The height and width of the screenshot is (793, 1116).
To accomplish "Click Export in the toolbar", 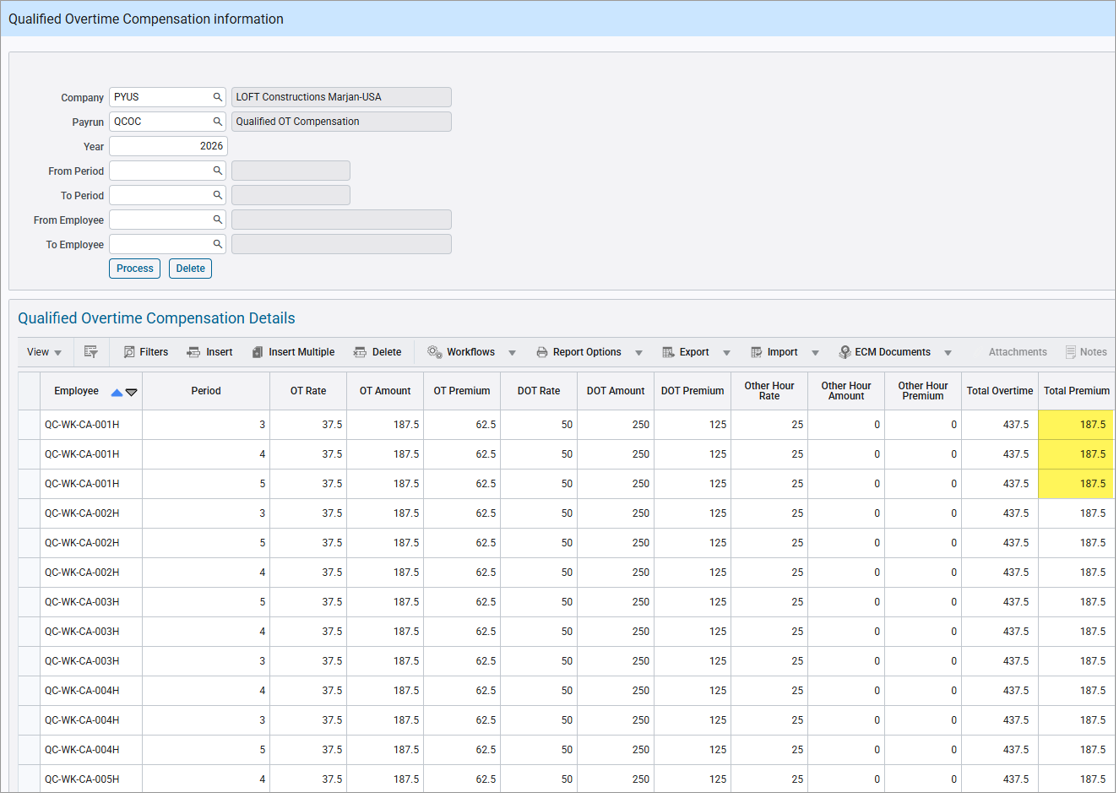I will [x=686, y=352].
